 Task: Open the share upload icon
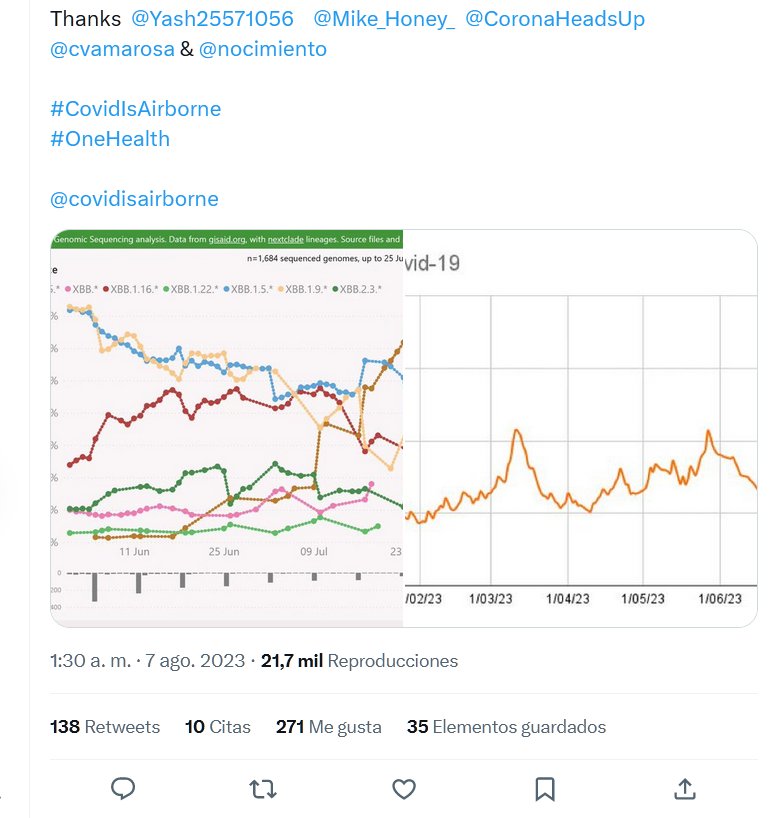(x=684, y=789)
